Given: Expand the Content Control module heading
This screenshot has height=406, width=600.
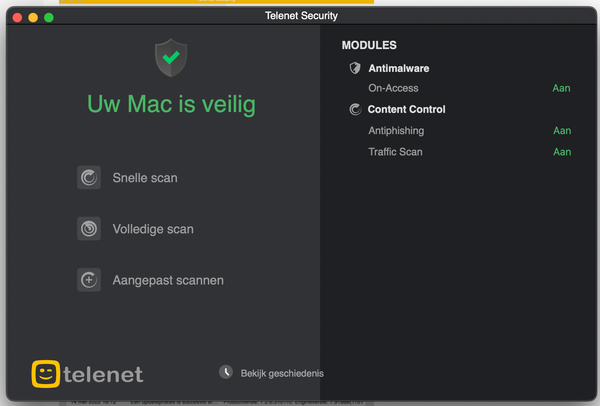Looking at the screenshot, I should click(406, 109).
